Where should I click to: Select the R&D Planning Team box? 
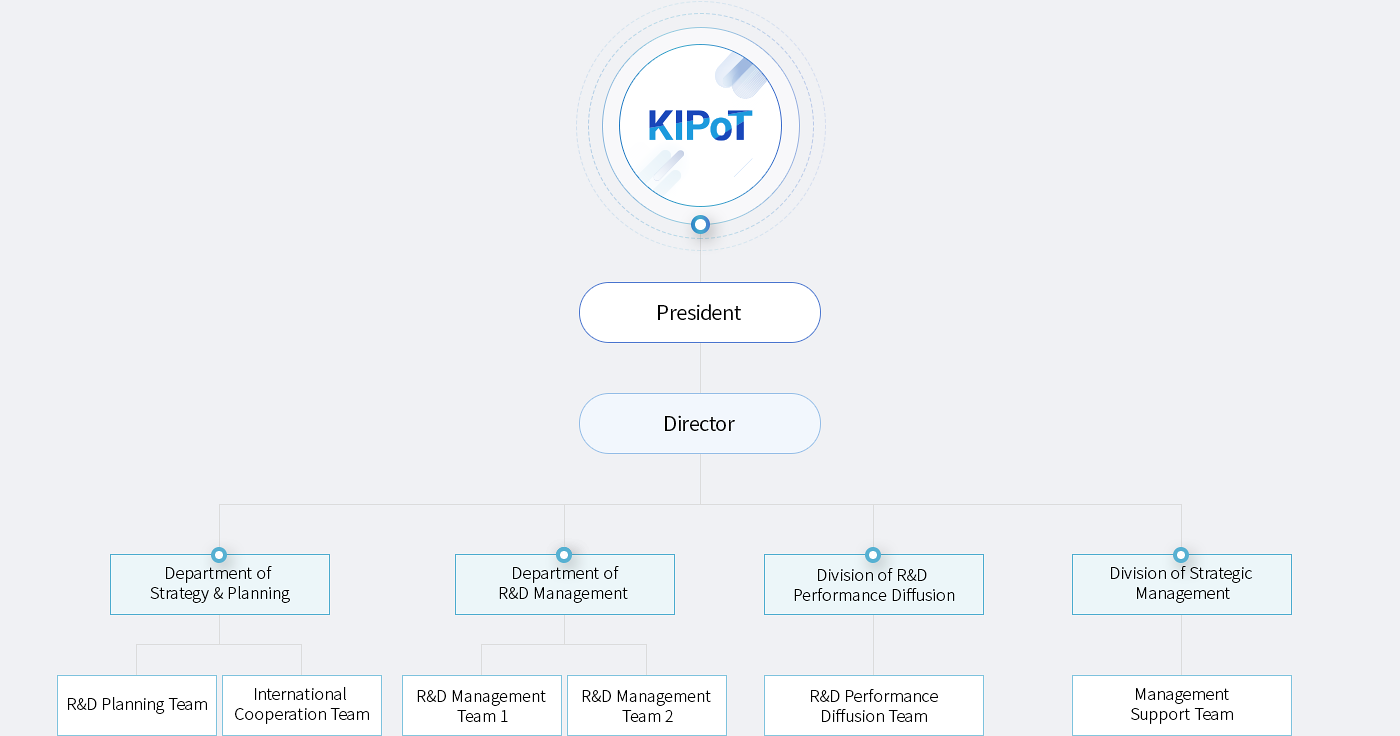click(137, 705)
